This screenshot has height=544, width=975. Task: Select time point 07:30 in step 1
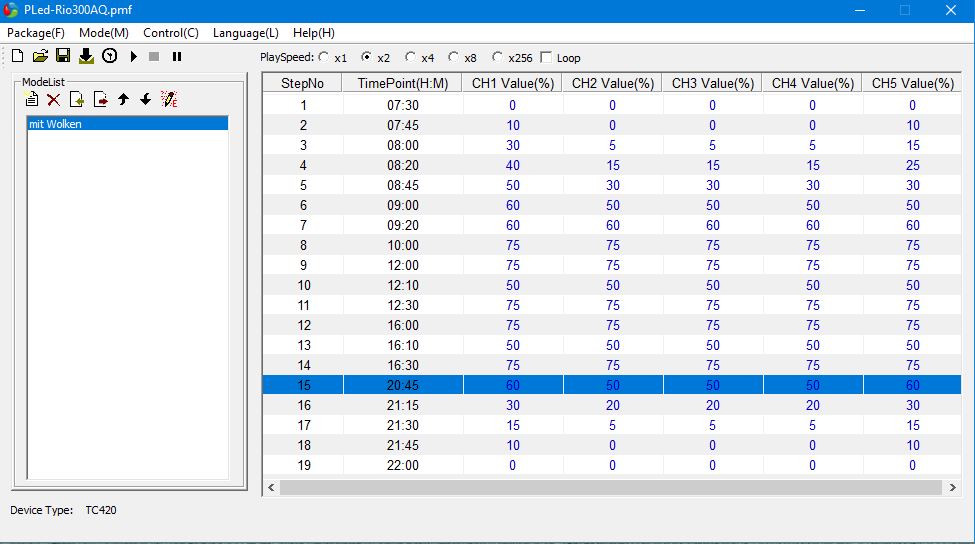403,105
